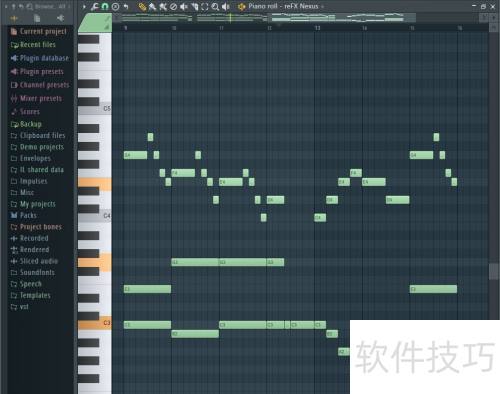
Task: Select the Mute tool
Action: coord(184,6)
